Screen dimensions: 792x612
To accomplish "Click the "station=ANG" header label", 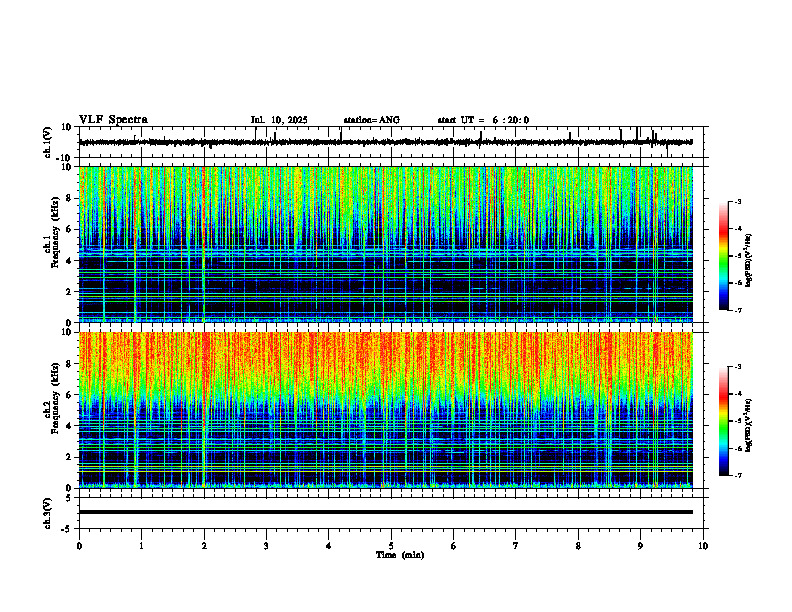I will [x=372, y=120].
